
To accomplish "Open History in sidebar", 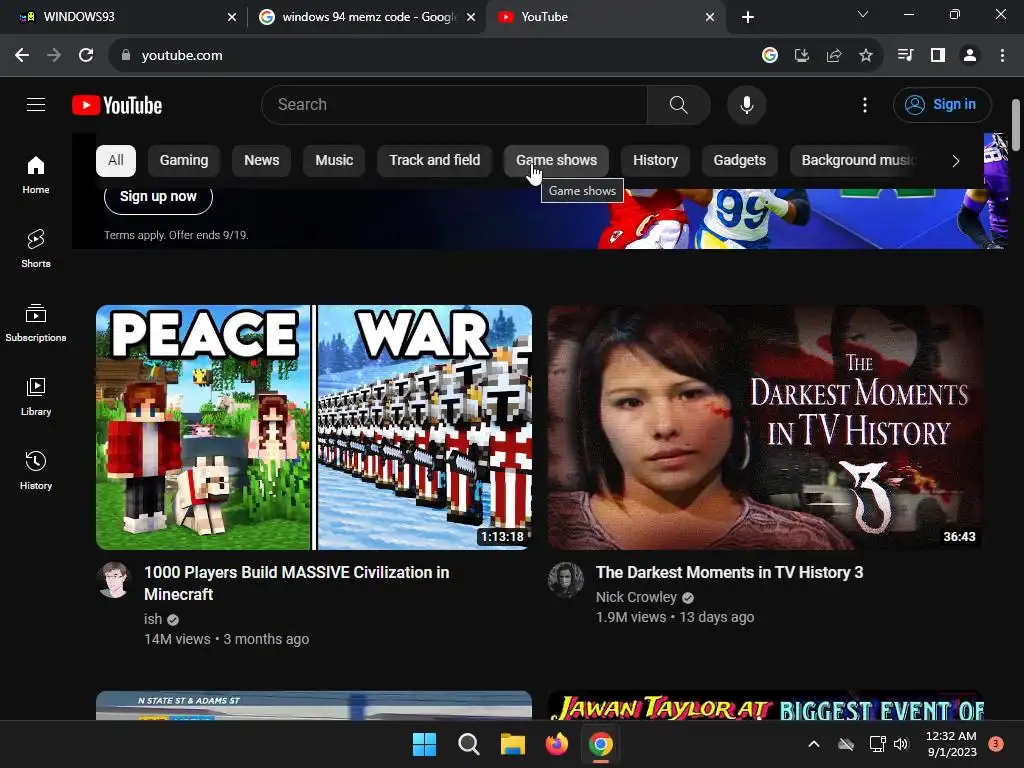I will click(x=36, y=470).
